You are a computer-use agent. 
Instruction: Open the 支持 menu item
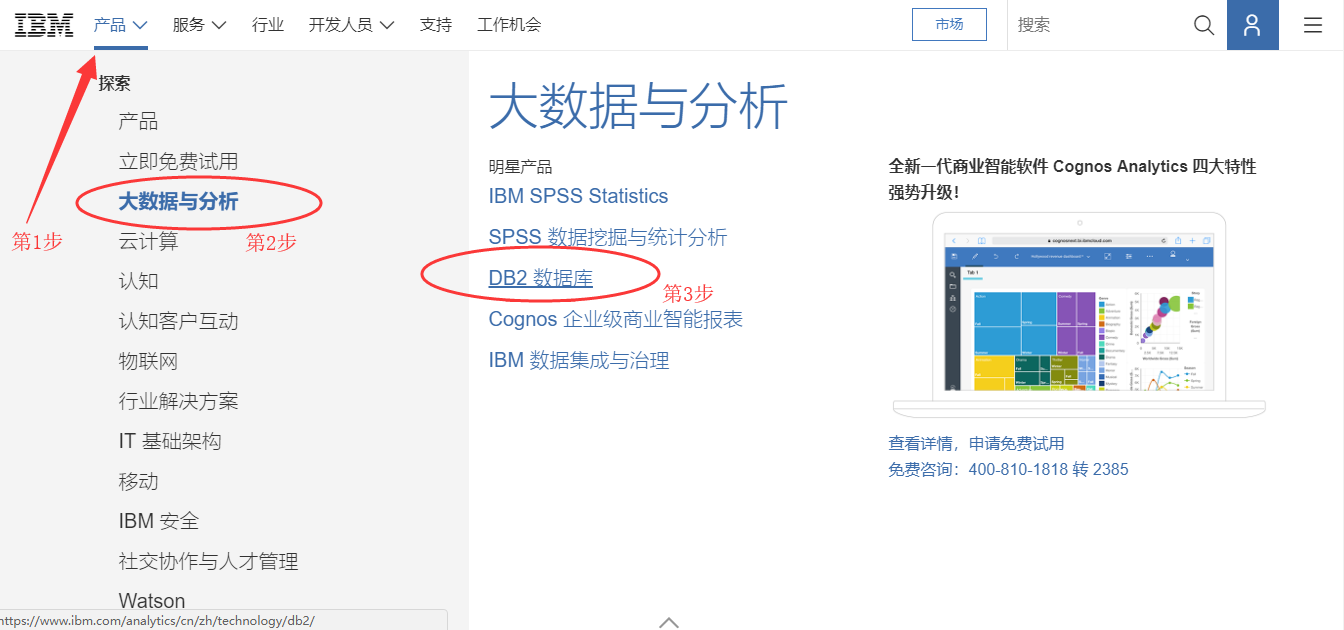pyautogui.click(x=435, y=25)
